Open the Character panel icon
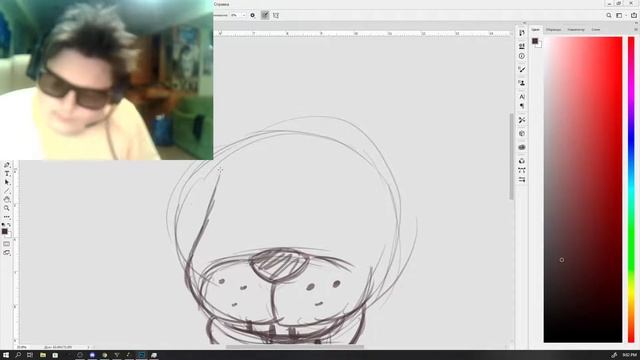The height and width of the screenshot is (360, 640). [x=522, y=97]
